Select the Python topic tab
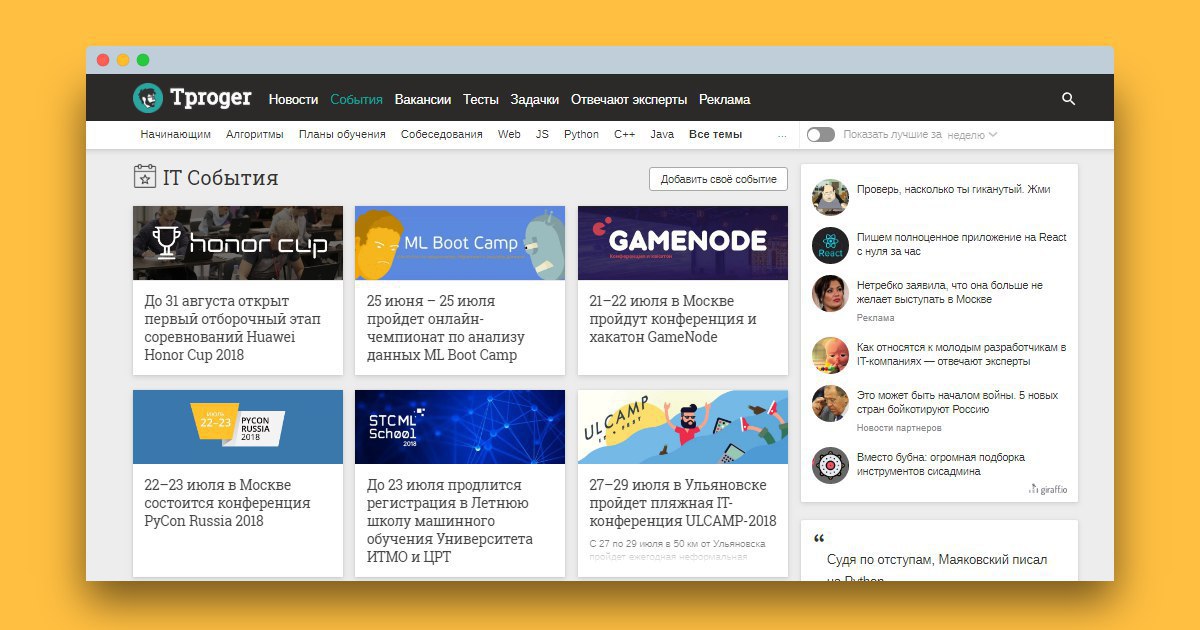The width and height of the screenshot is (1200, 630). [581, 134]
